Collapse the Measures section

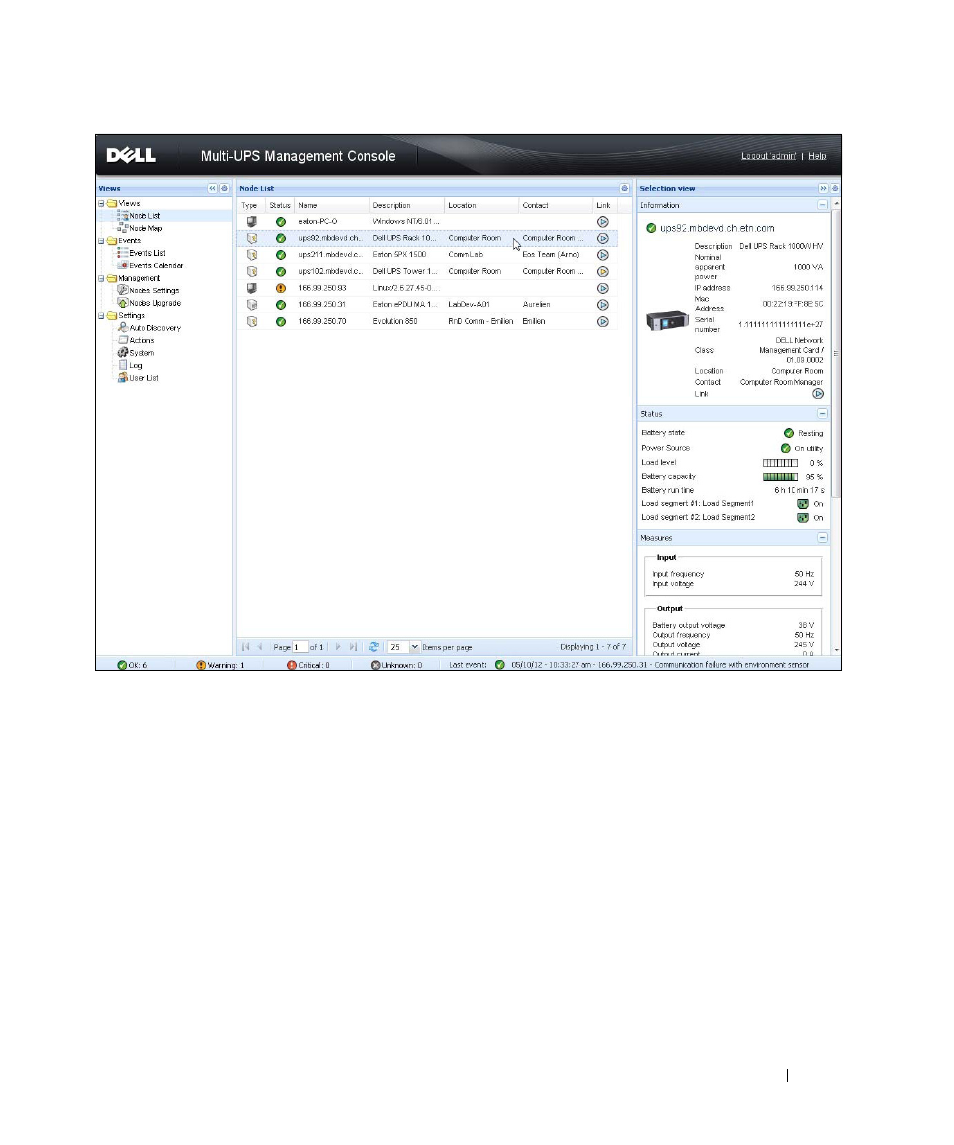point(823,538)
